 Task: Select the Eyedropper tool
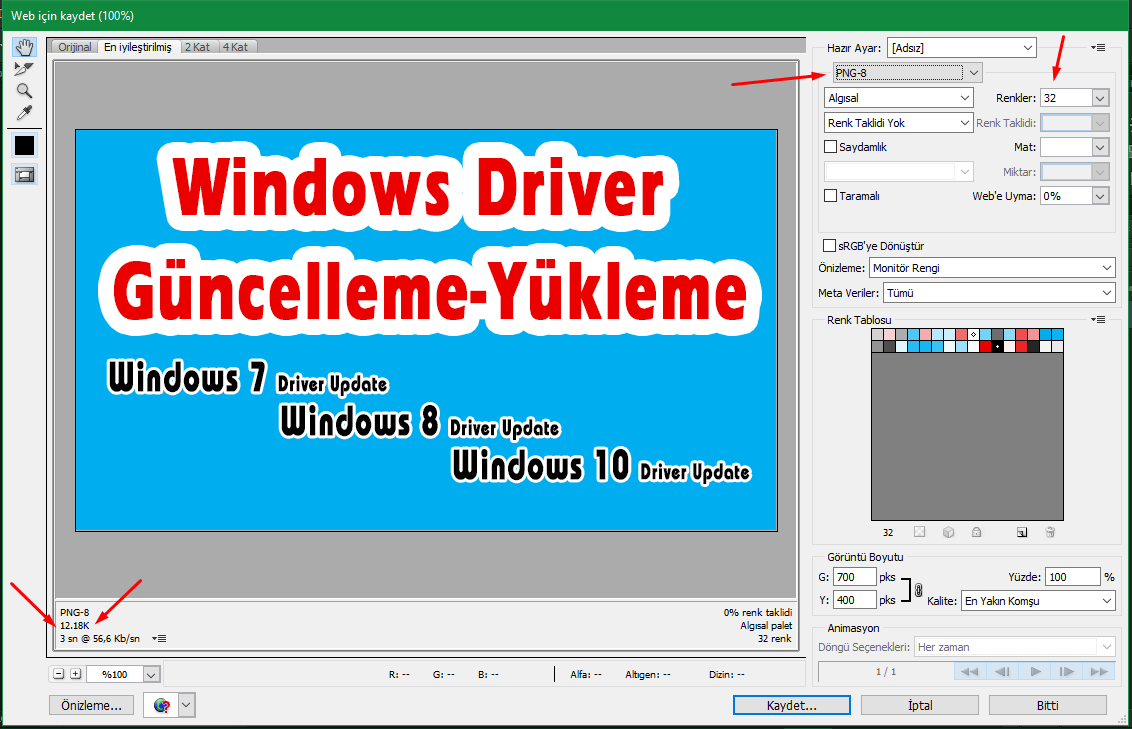[x=25, y=113]
